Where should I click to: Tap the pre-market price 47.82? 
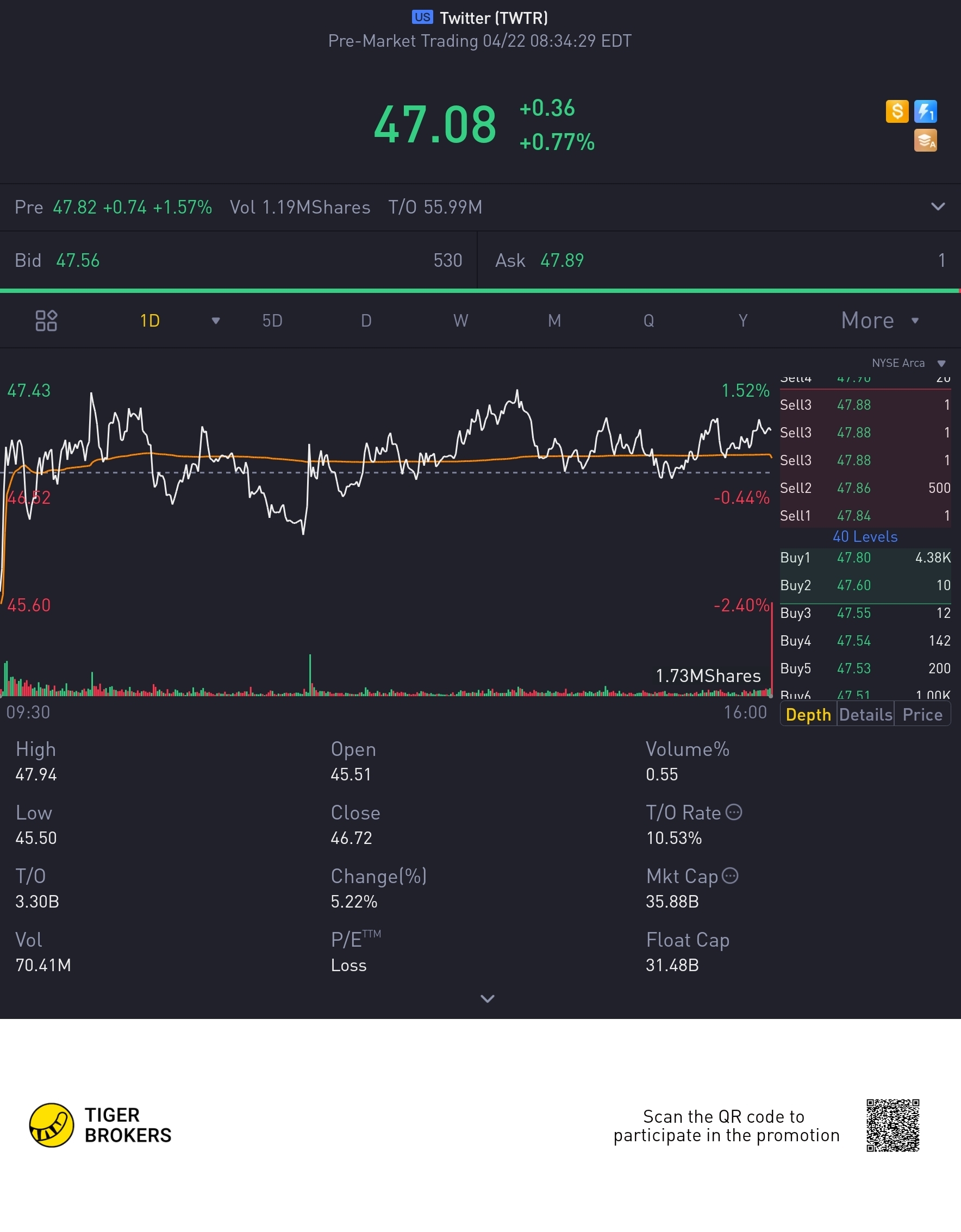pos(74,207)
